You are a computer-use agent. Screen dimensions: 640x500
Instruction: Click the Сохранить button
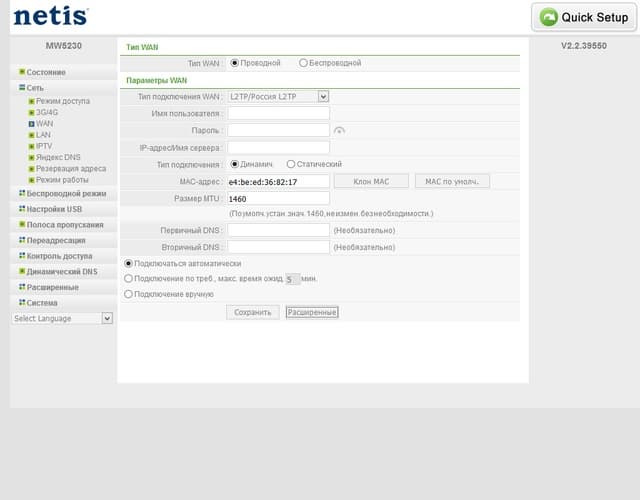pos(253,313)
